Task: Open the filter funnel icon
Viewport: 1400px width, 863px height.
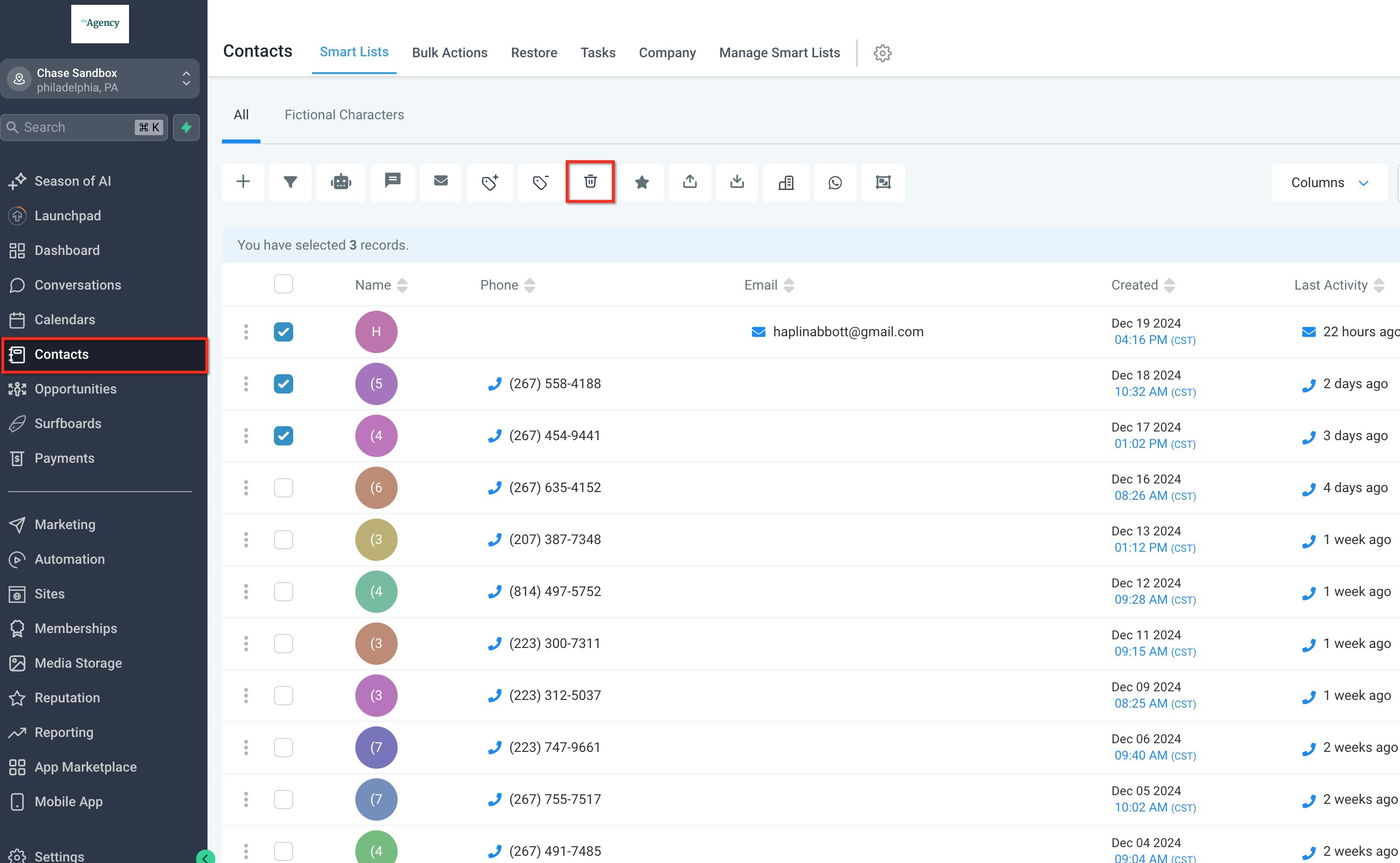Action: tap(290, 182)
